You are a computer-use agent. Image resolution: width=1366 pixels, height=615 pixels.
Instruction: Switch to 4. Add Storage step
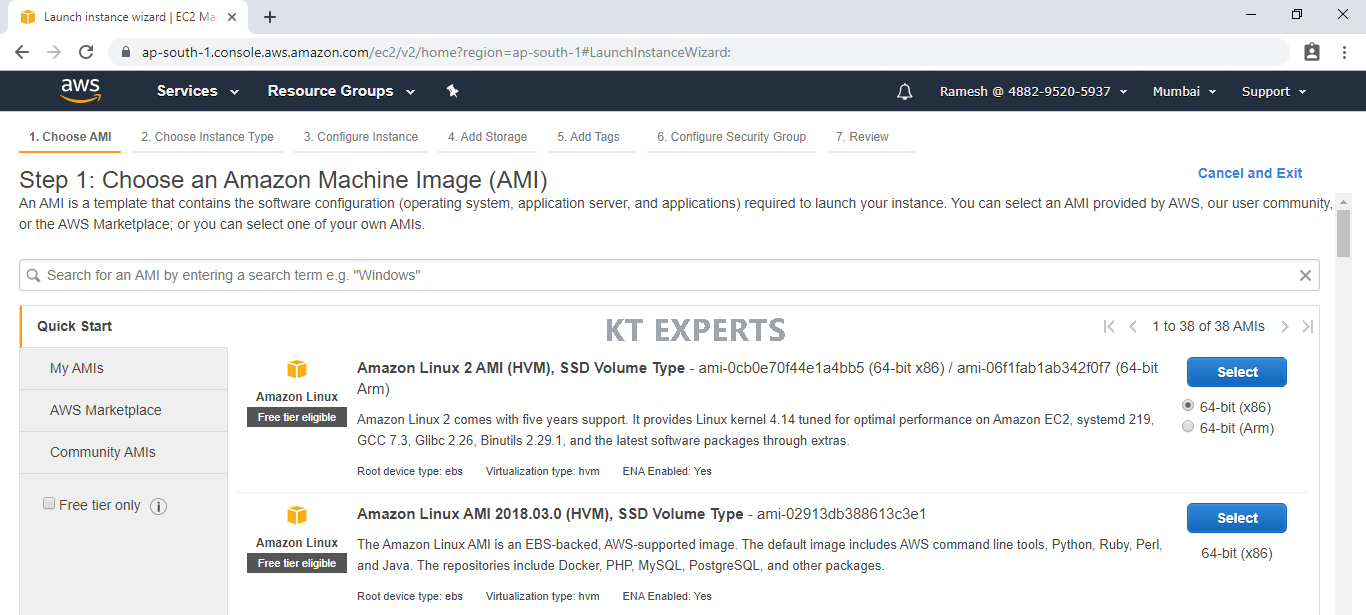(x=487, y=137)
